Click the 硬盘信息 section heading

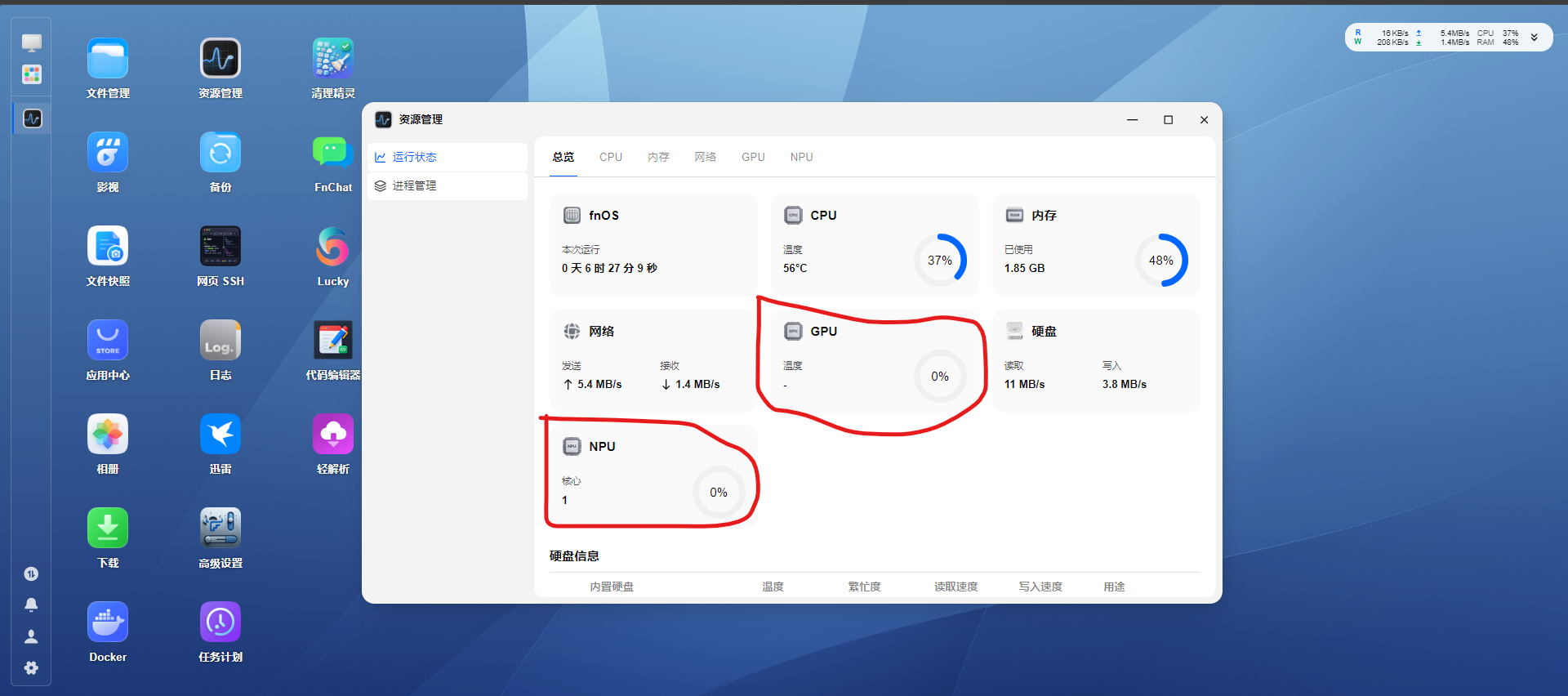point(574,555)
